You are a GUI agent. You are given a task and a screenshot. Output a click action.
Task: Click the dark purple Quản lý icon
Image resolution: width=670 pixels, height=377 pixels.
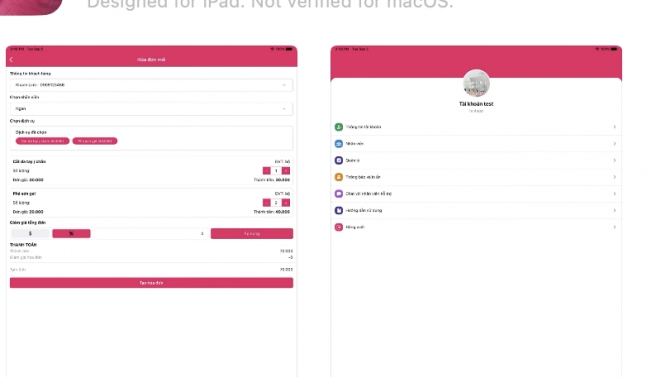[338, 160]
